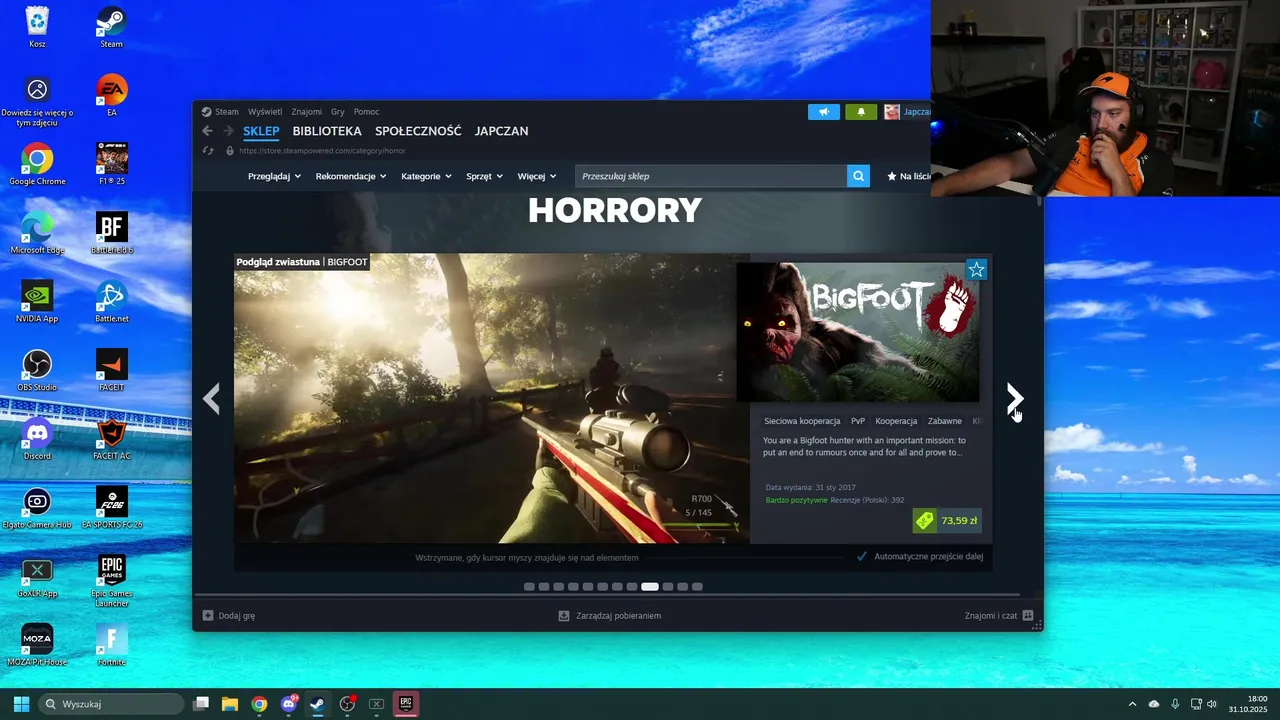Show hidden system tray icons
Viewport: 1280px width, 720px height.
(1132, 704)
